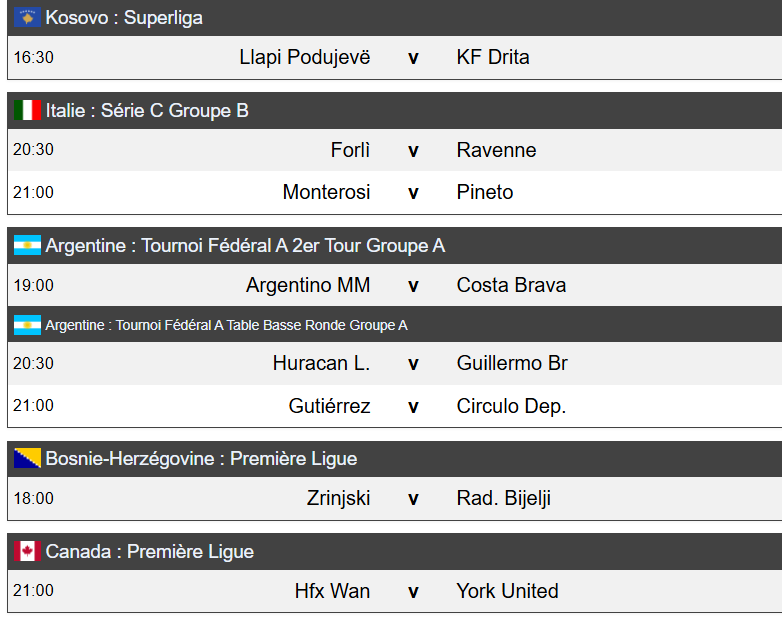Click the 21:00 Monterosi match time
This screenshot has width=782, height=618.
click(33, 193)
